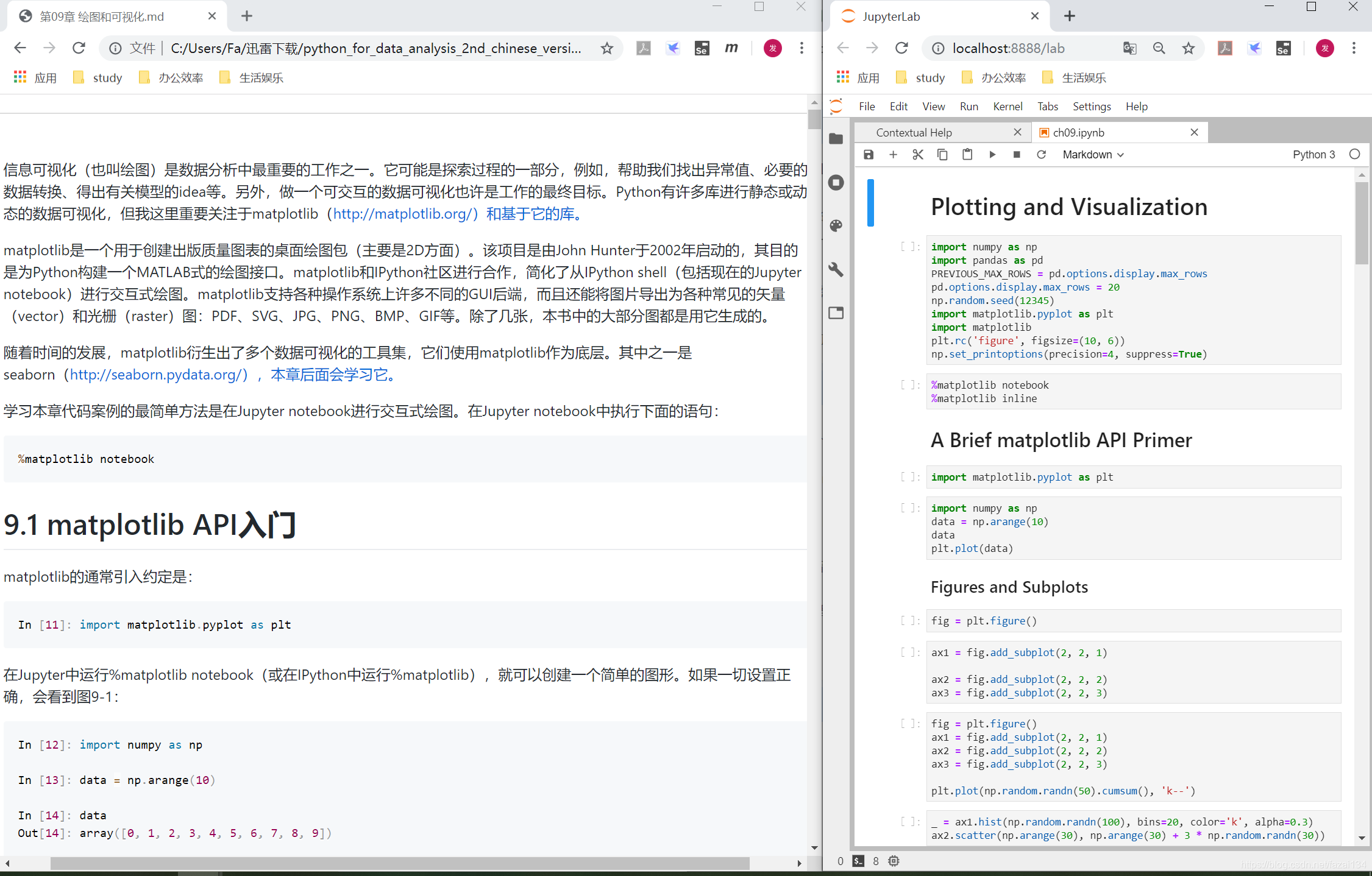Viewport: 1372px width, 876px height.
Task: Restart the kernel with refresh icon
Action: 1041,155
